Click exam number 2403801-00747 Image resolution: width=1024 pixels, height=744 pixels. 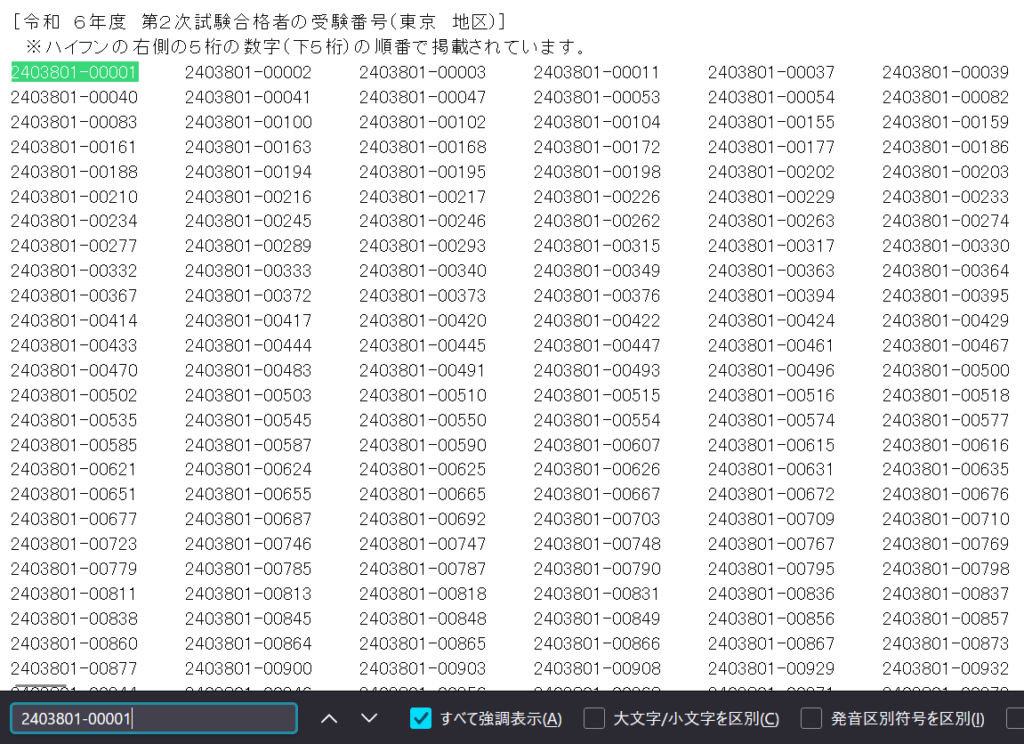coord(422,544)
